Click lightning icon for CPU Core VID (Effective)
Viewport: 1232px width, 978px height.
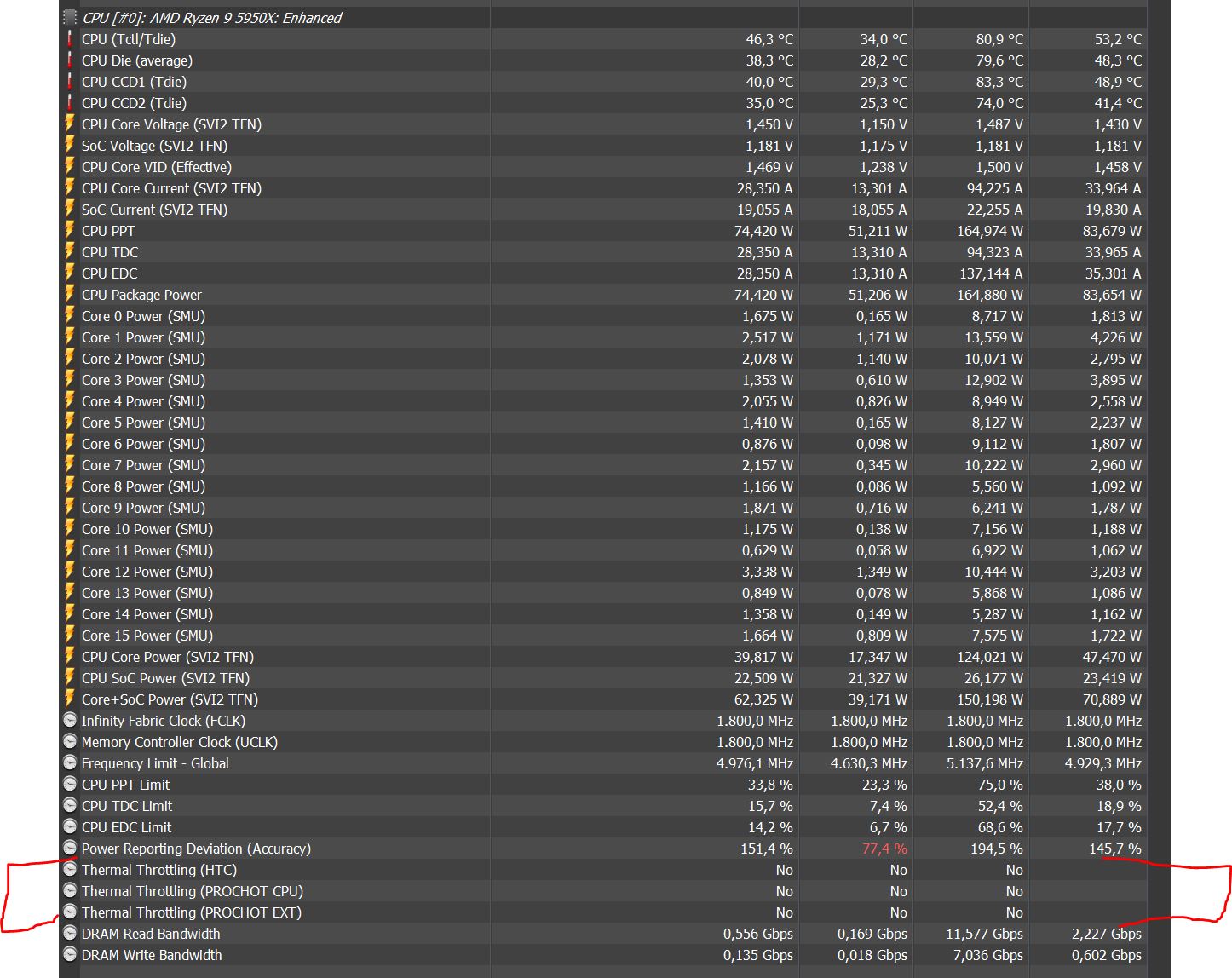point(70,166)
